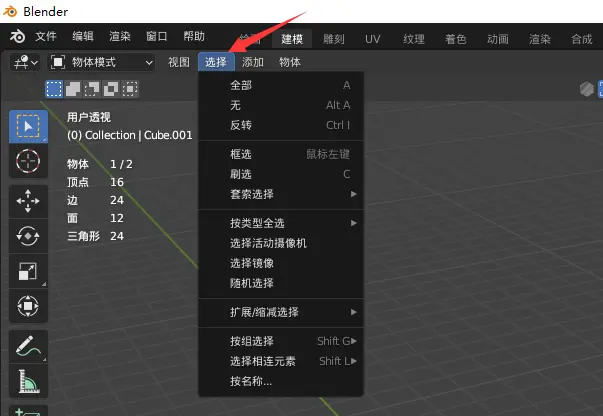Open the 帮助 menu

point(194,37)
